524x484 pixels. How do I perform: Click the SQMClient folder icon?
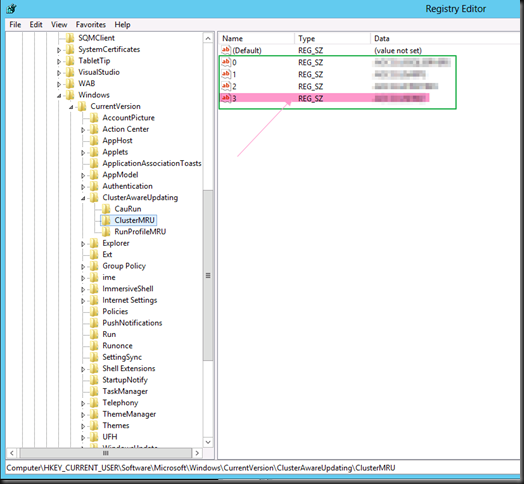point(70,38)
